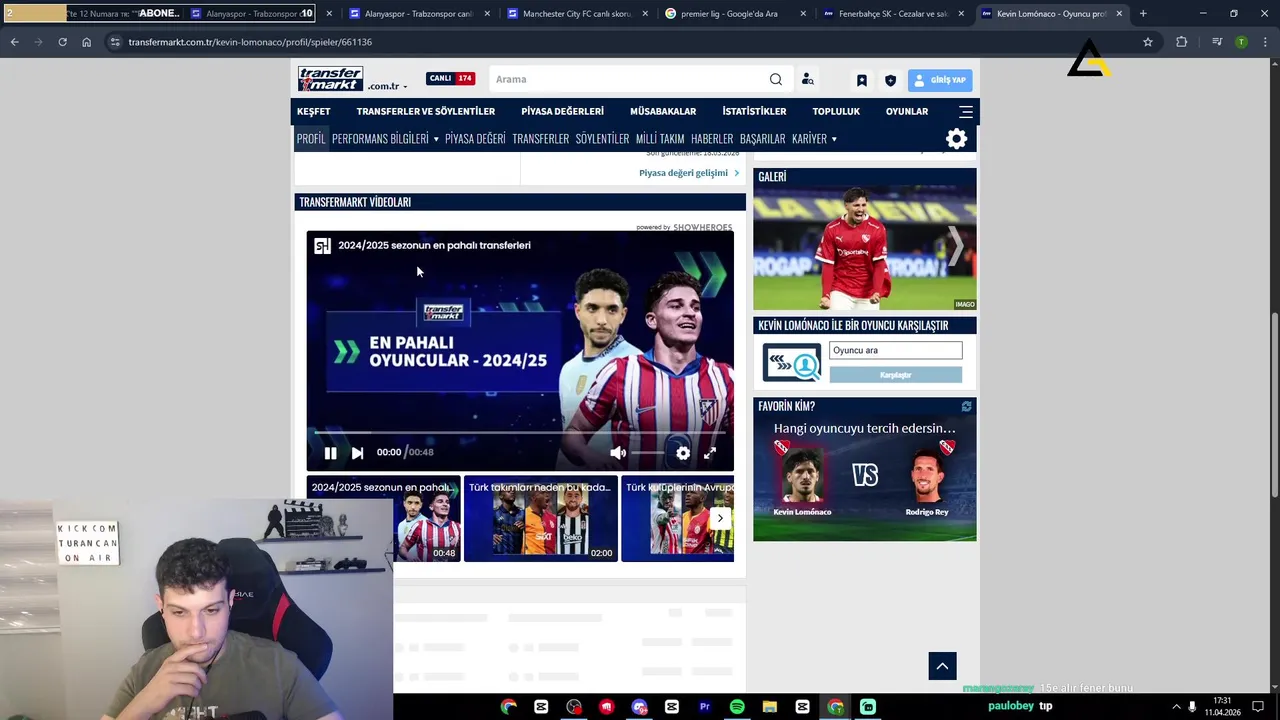
Task: Open the hamburger menu in navigation bar
Action: pyautogui.click(x=966, y=111)
